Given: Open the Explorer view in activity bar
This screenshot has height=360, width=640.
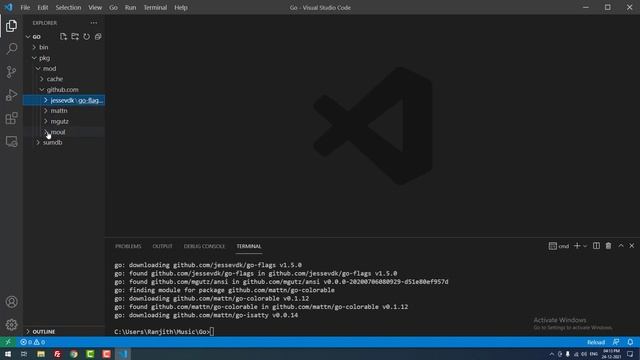Looking at the screenshot, I should click(11, 26).
